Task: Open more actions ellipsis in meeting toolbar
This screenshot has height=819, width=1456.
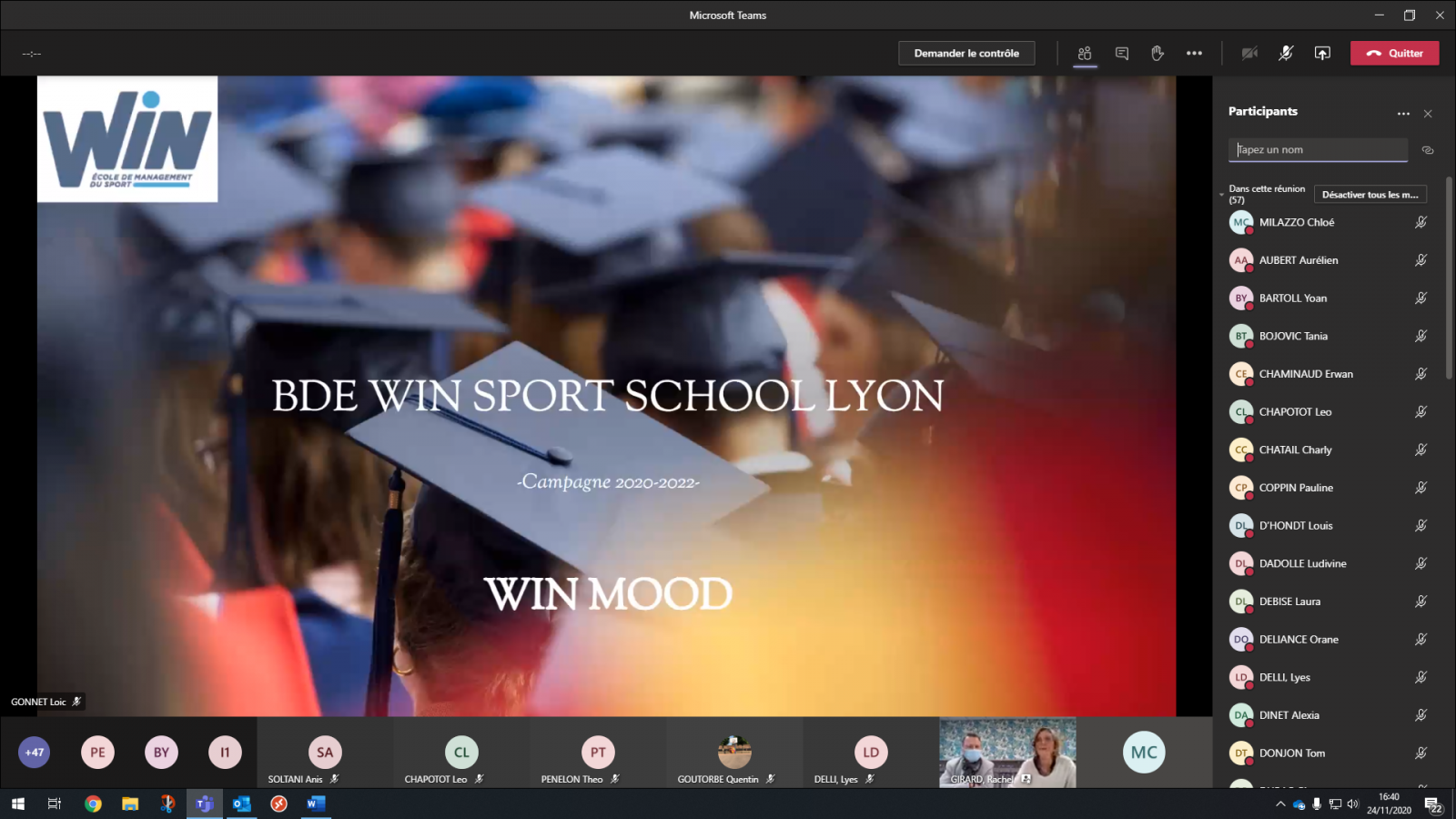Action: pos(1194,54)
